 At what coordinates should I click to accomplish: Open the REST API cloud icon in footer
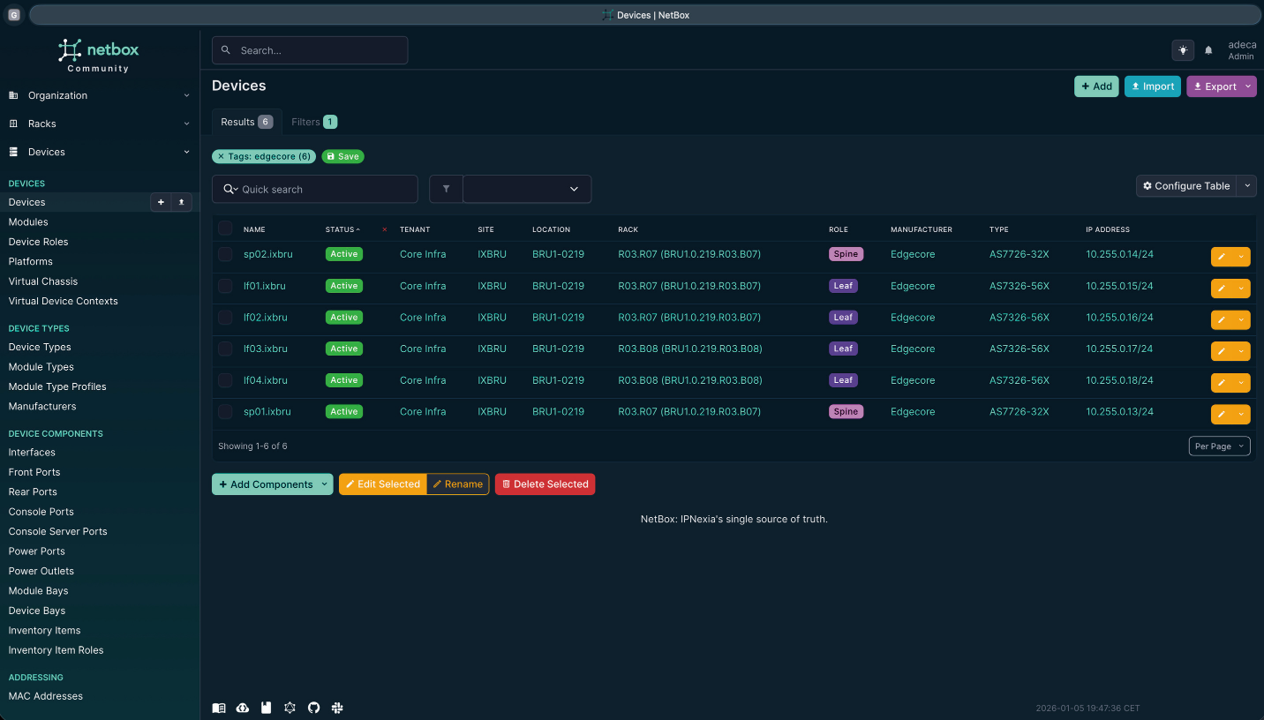click(x=243, y=708)
